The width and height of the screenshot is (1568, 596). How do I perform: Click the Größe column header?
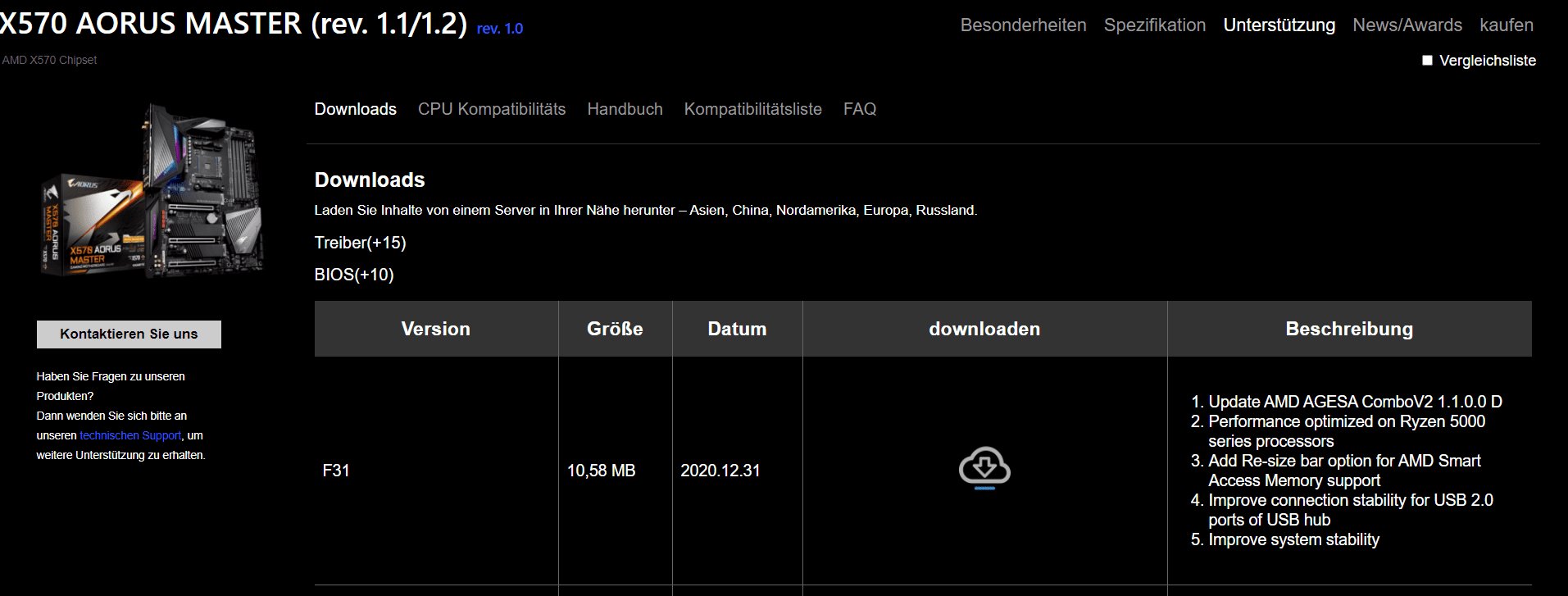pos(615,329)
